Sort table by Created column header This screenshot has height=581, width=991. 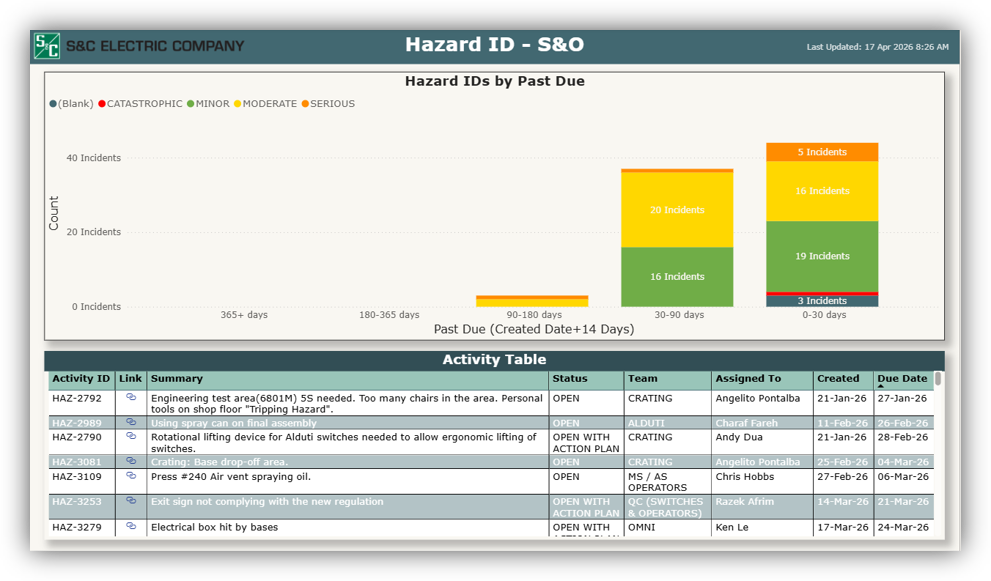point(842,379)
